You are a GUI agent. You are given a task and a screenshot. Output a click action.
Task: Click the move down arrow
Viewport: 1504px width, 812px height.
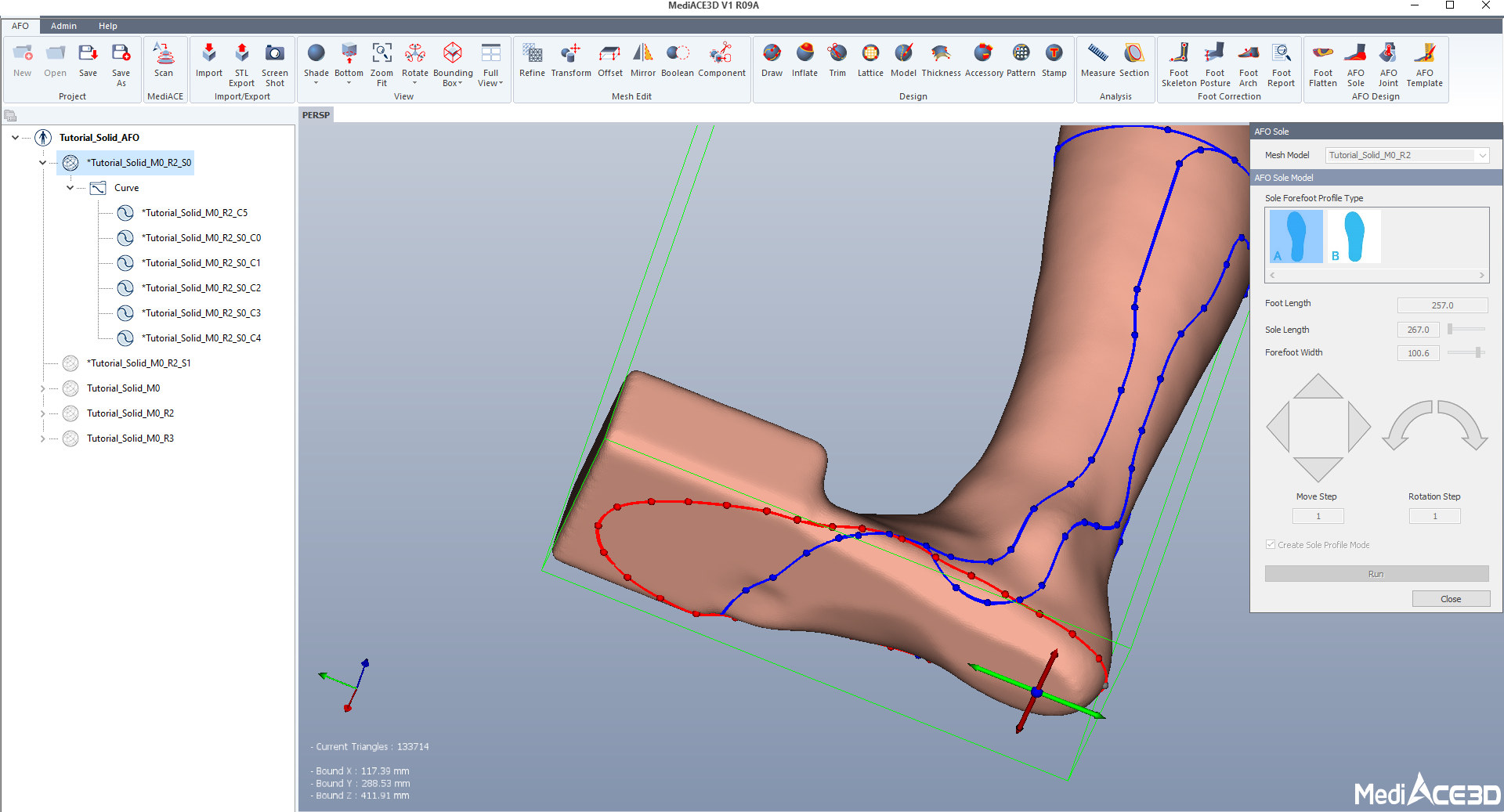(x=1318, y=468)
